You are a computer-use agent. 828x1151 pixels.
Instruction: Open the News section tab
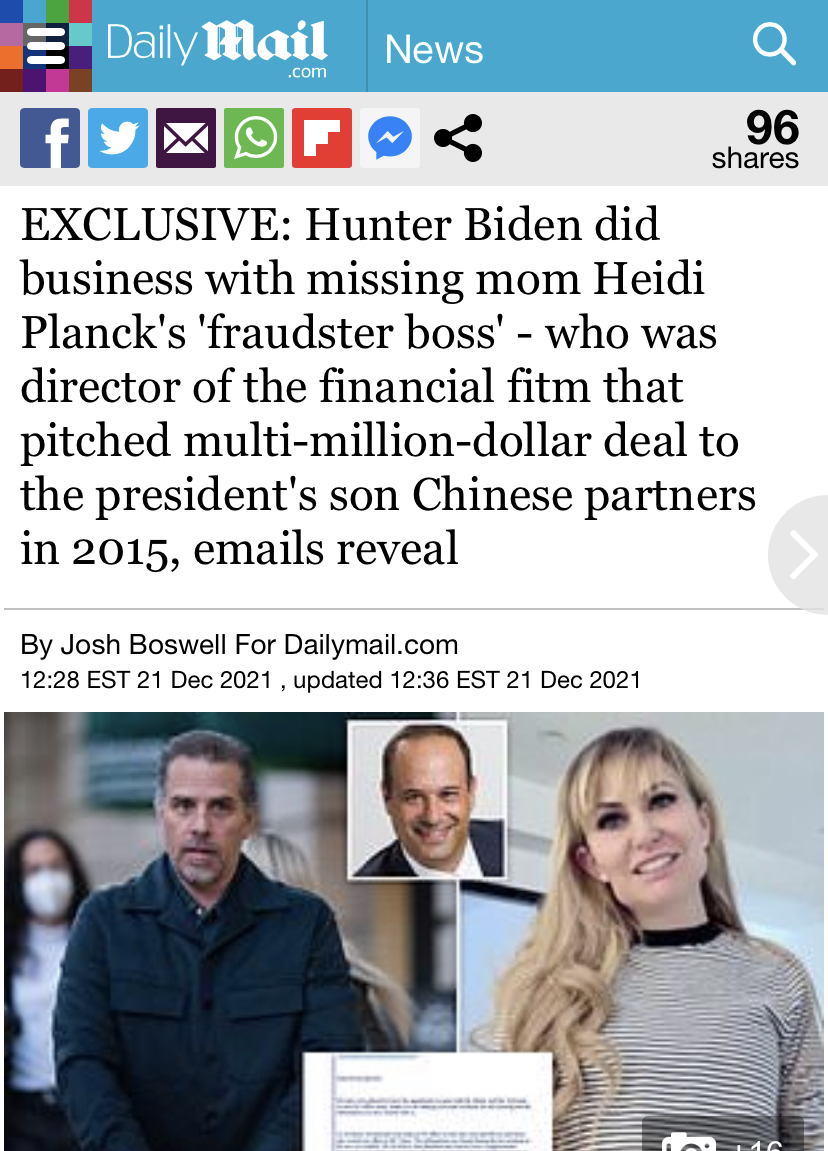click(x=434, y=49)
